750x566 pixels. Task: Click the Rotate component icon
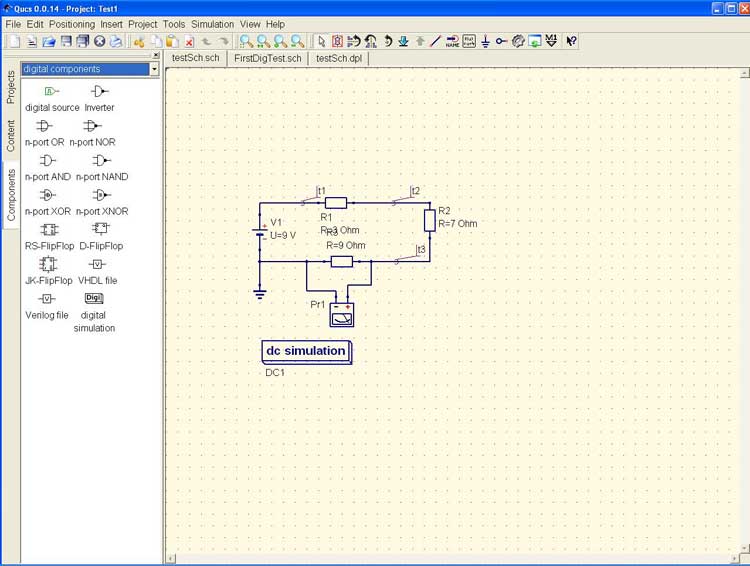pos(387,42)
